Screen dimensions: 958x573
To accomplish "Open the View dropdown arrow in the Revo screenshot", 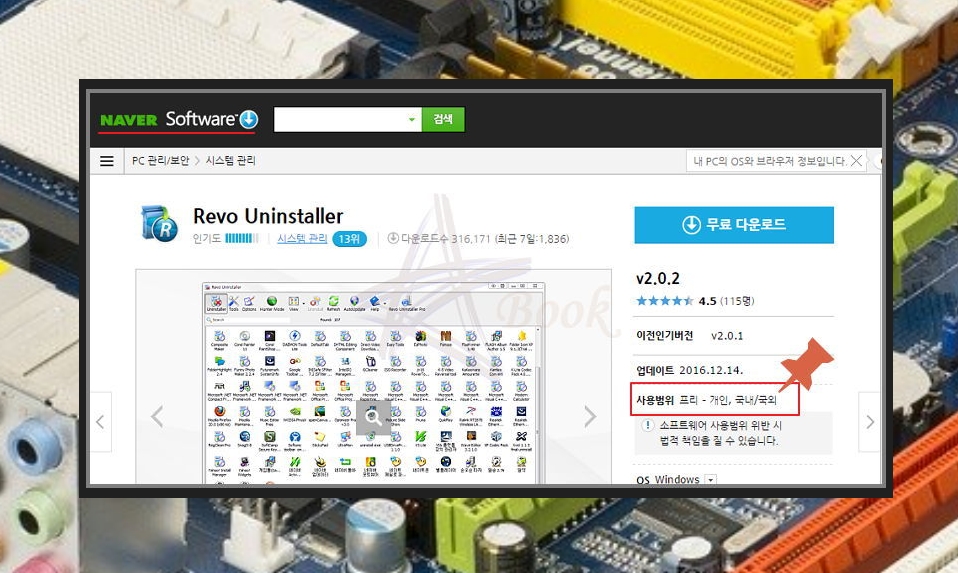I will 303,303.
